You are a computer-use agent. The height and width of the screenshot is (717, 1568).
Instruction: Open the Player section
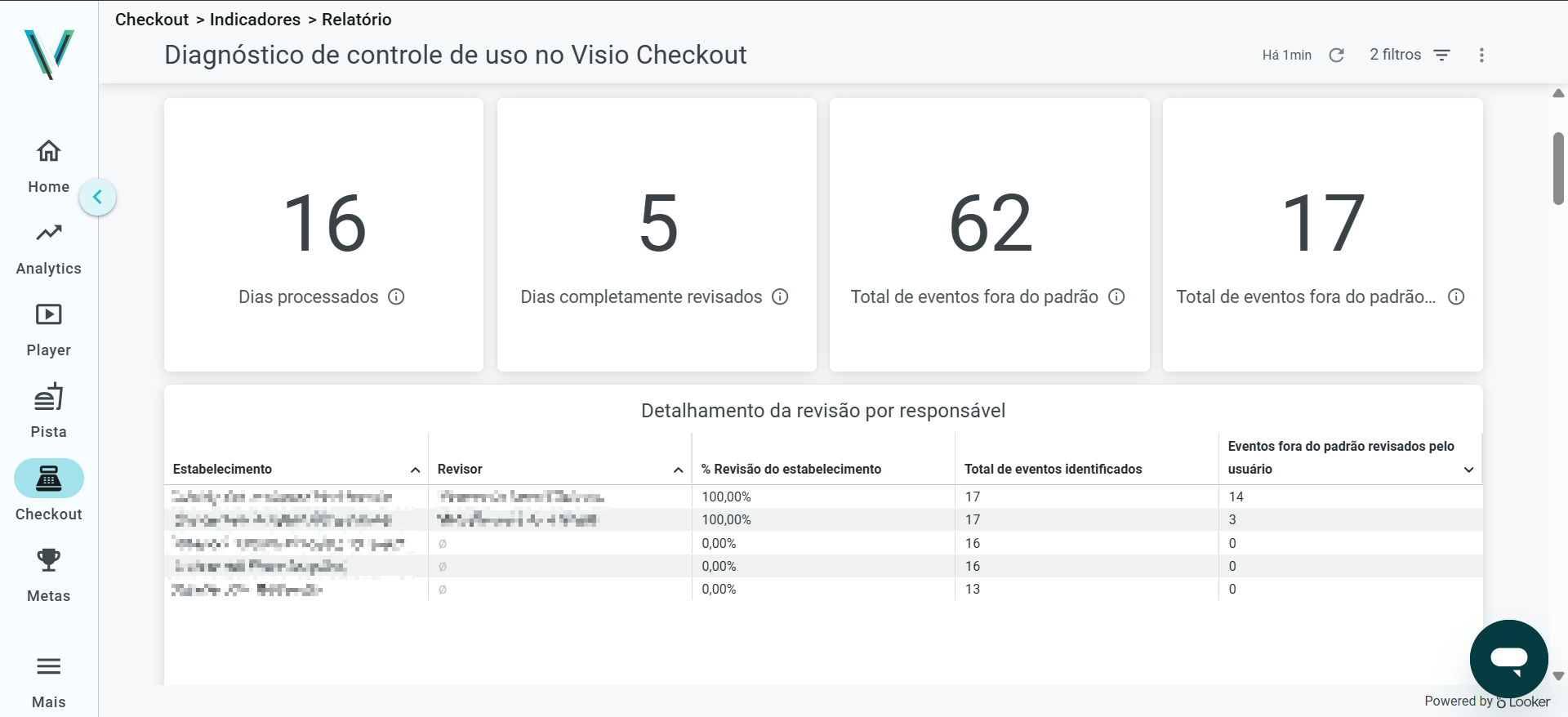click(x=49, y=330)
